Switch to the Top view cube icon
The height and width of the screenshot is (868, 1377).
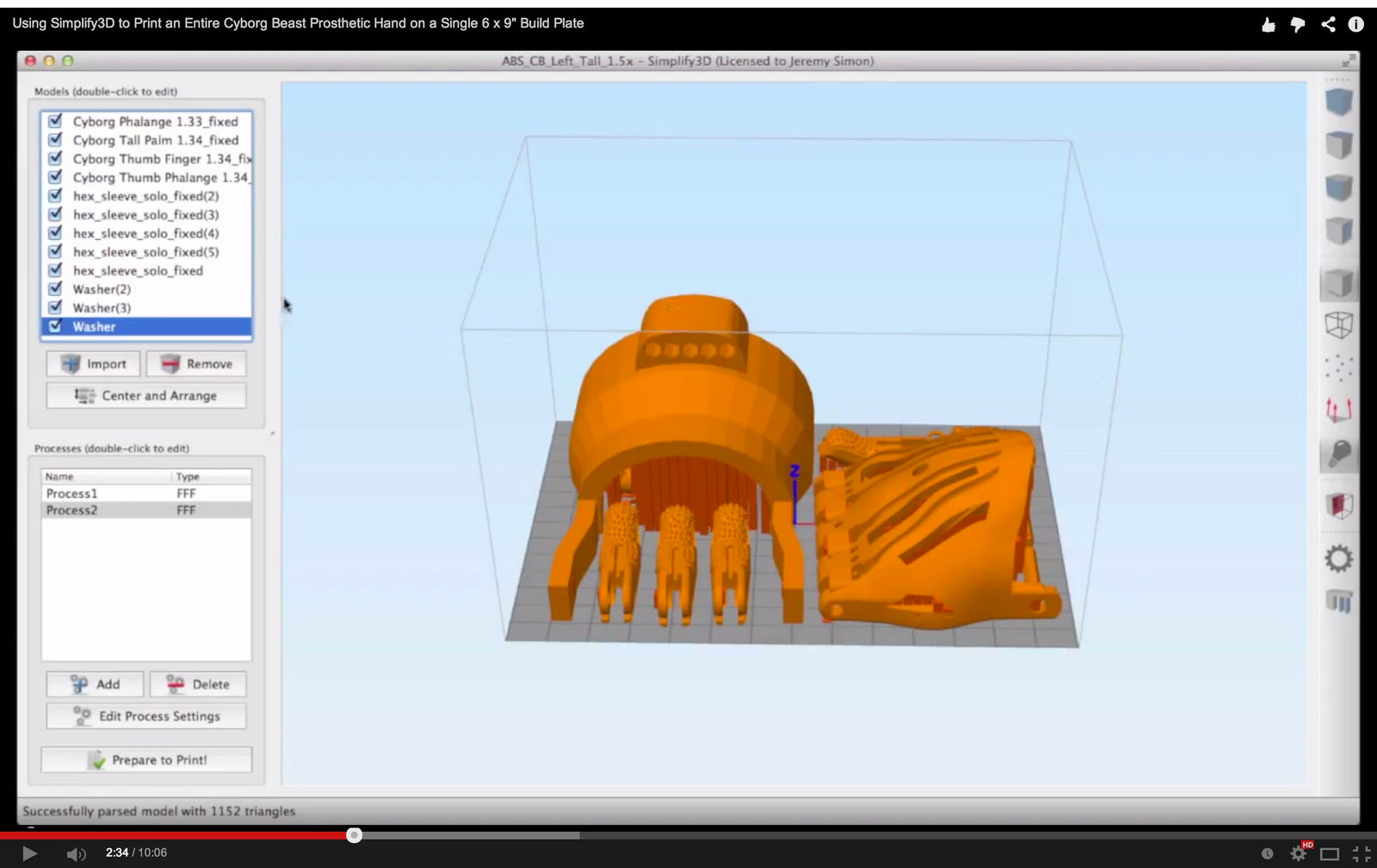coord(1338,145)
